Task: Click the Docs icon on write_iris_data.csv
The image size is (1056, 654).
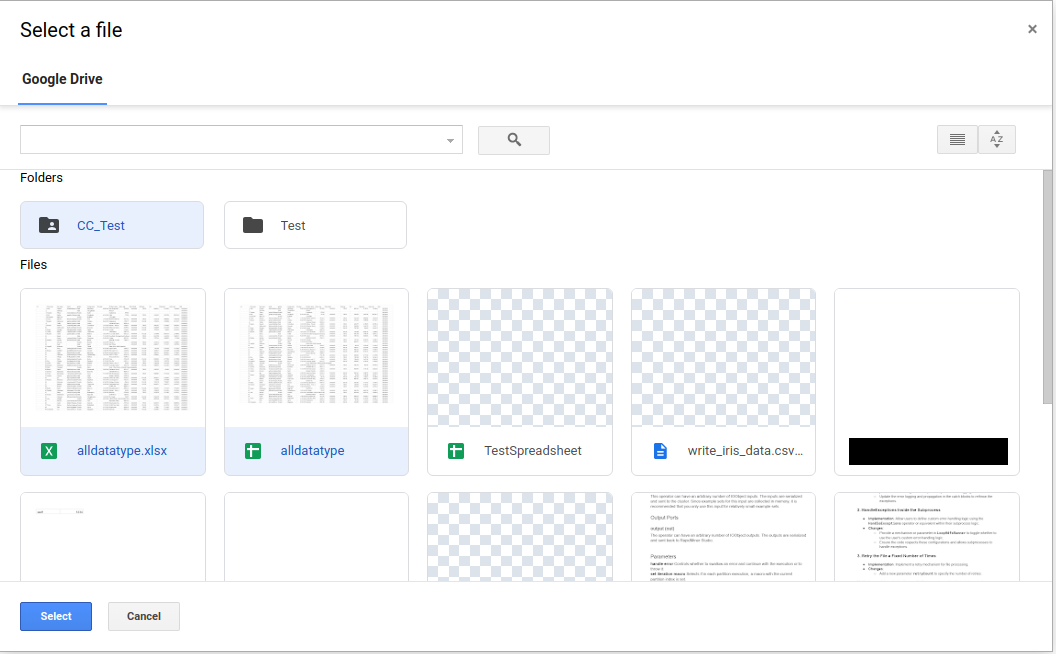Action: [660, 451]
